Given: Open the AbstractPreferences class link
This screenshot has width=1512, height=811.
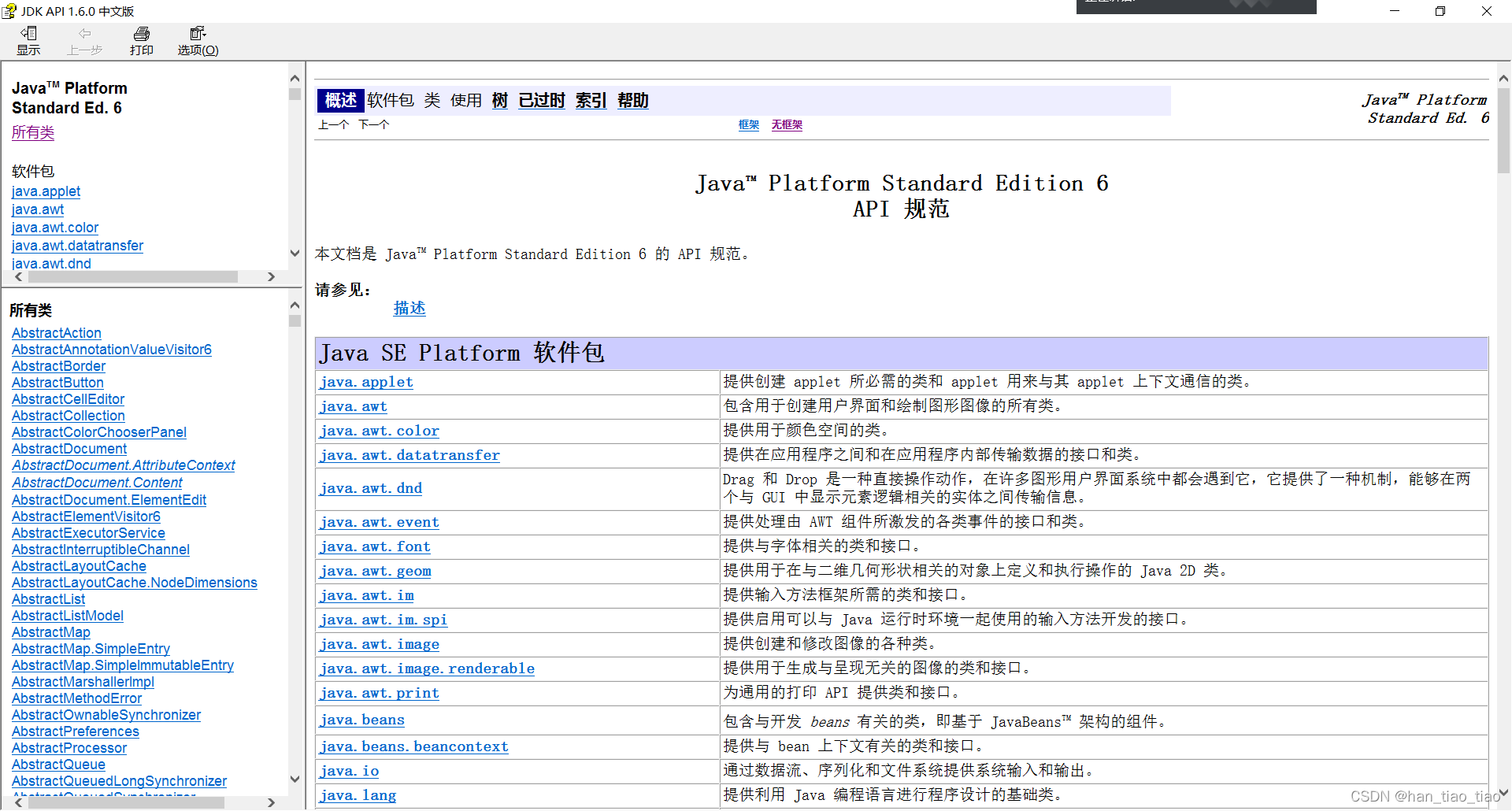Looking at the screenshot, I should 76,731.
